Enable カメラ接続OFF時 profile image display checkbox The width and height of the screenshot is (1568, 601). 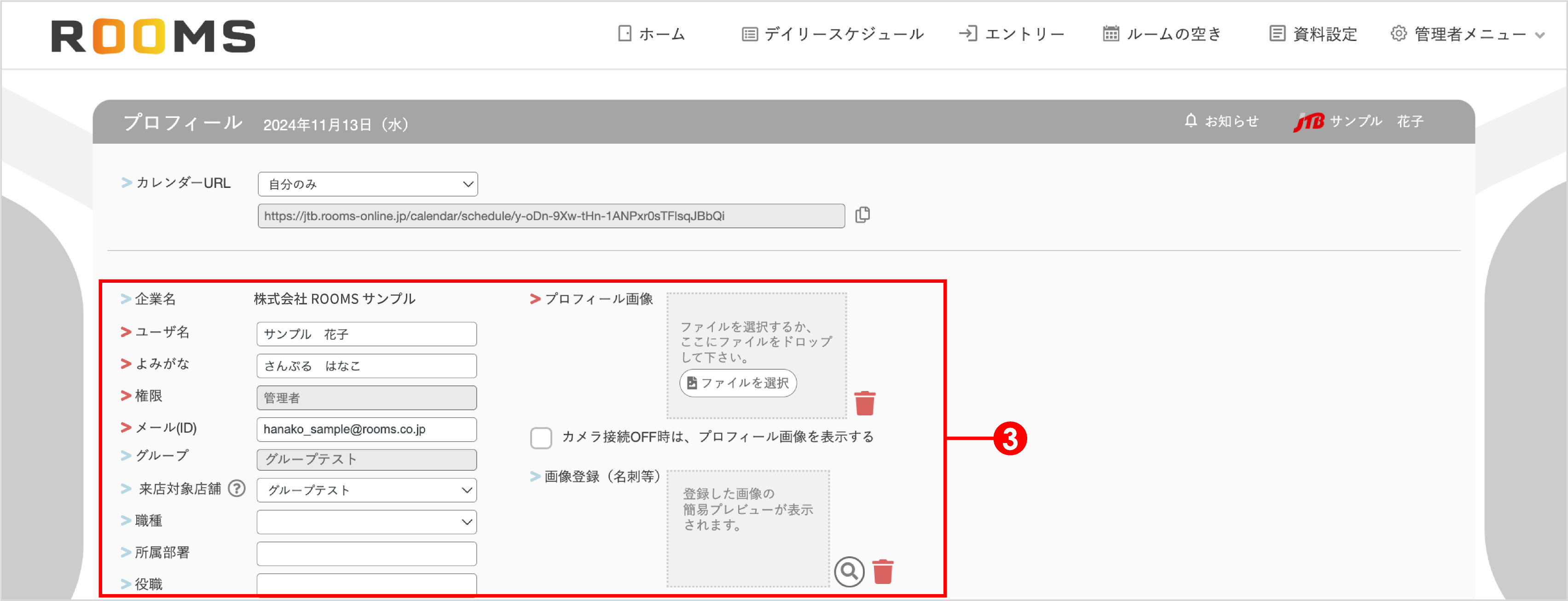pos(540,438)
